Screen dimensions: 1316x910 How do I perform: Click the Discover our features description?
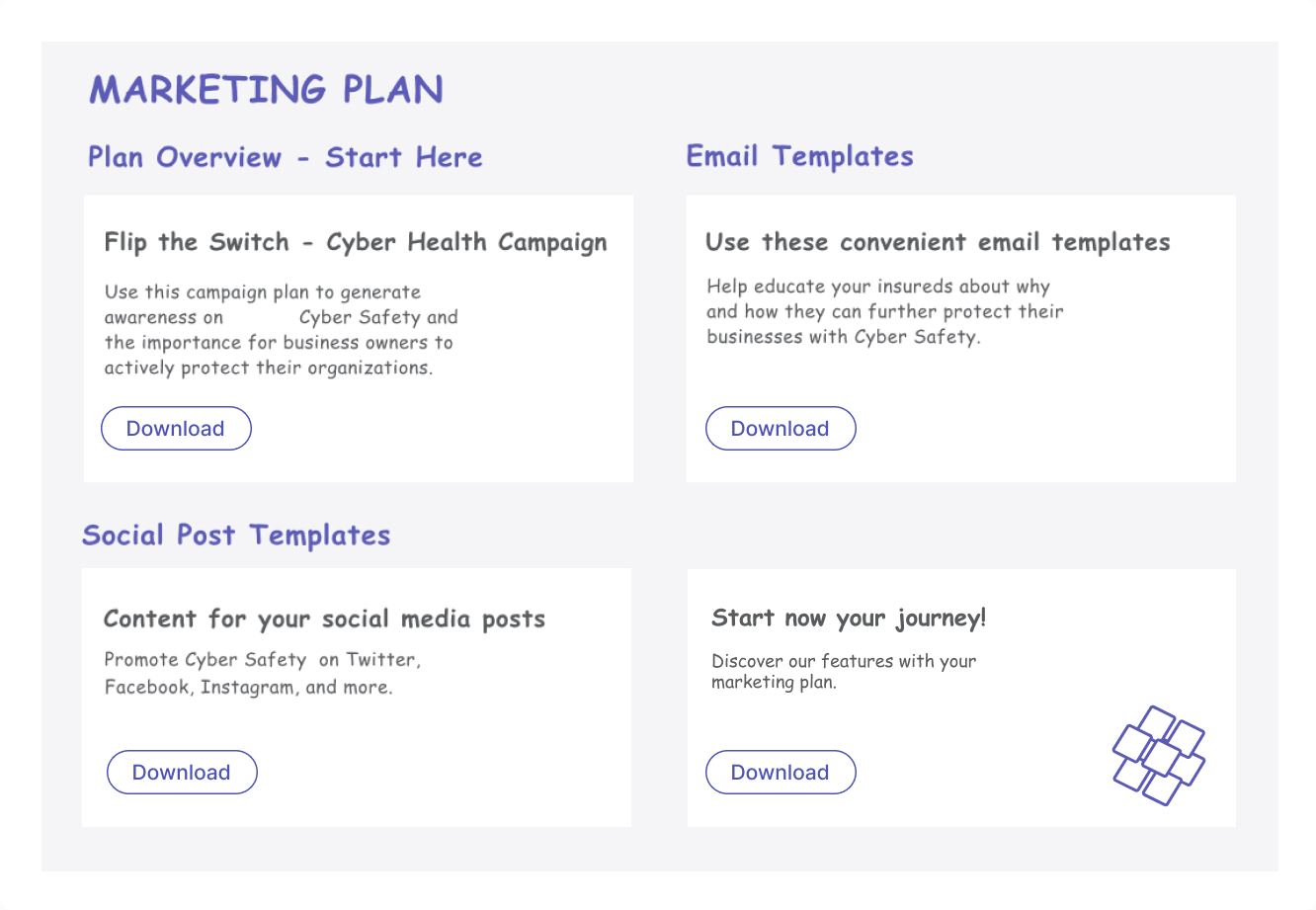point(843,671)
